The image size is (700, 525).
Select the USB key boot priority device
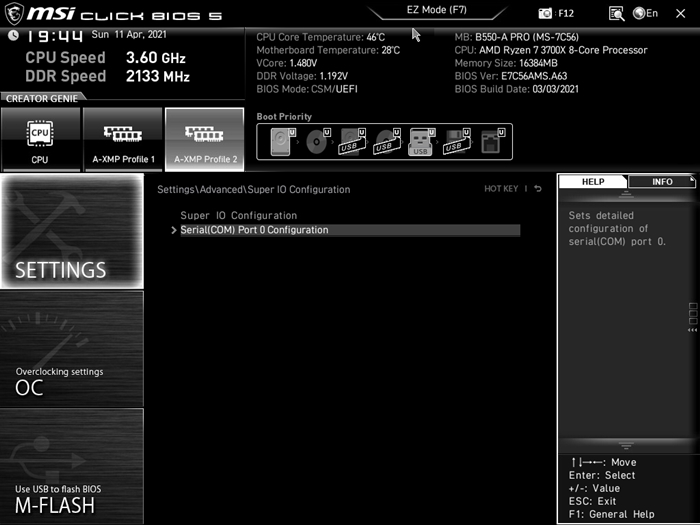[420, 142]
